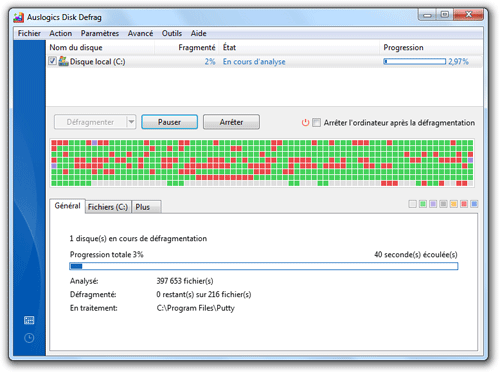The image size is (500, 373).
Task: Click the total progress bar
Action: tap(264, 266)
